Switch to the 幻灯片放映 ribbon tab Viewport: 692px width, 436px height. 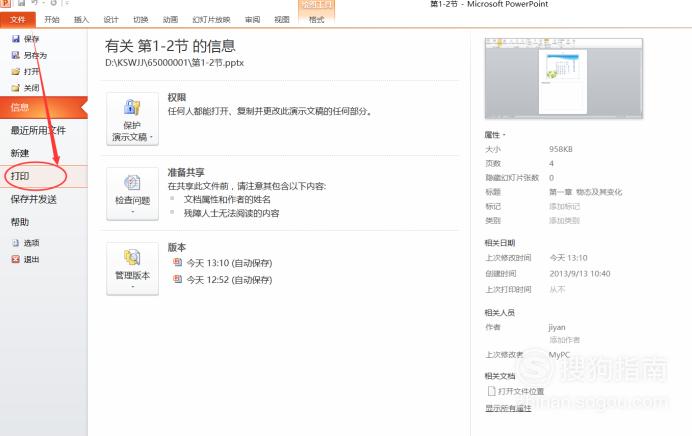coord(211,19)
